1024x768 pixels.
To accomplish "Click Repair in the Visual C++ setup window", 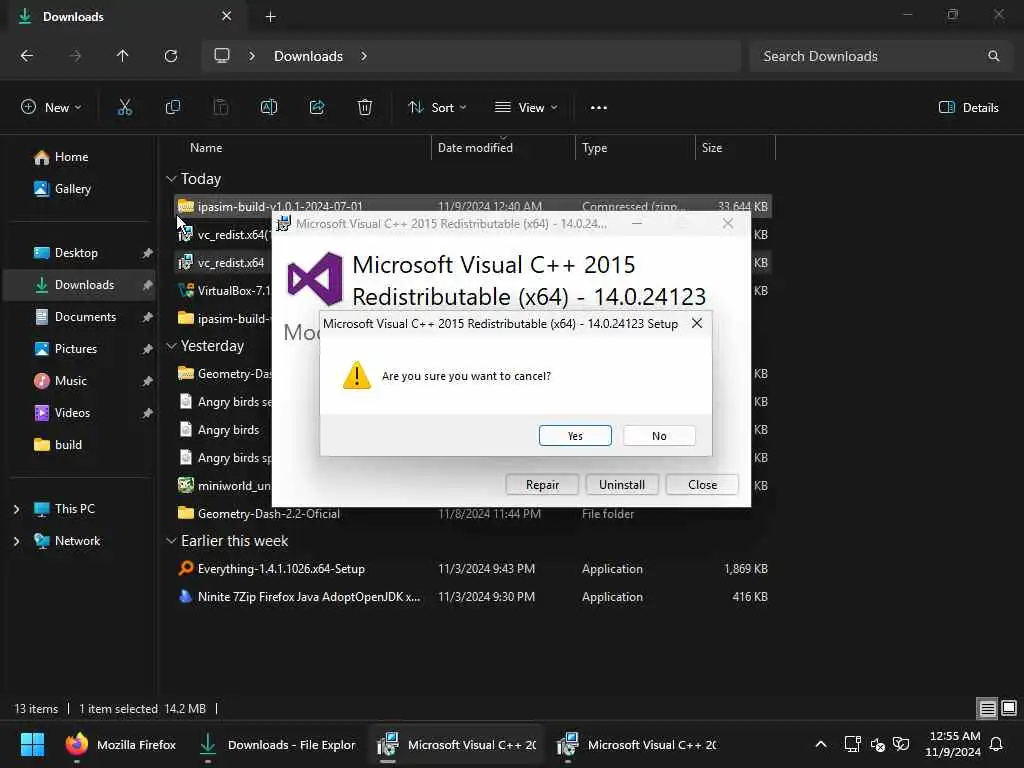I will tap(542, 485).
